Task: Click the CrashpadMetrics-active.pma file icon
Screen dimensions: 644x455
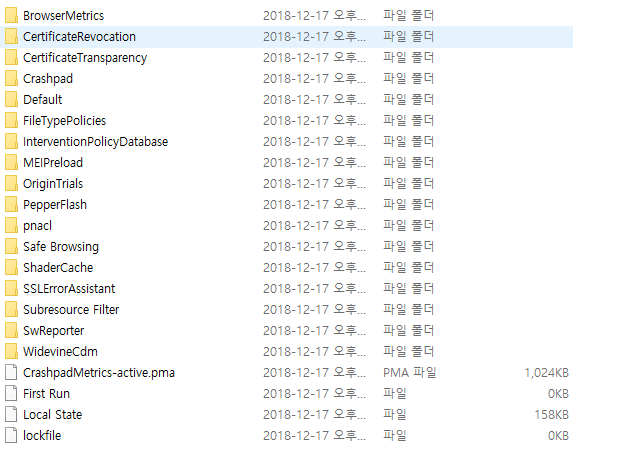Action: pyautogui.click(x=11, y=372)
